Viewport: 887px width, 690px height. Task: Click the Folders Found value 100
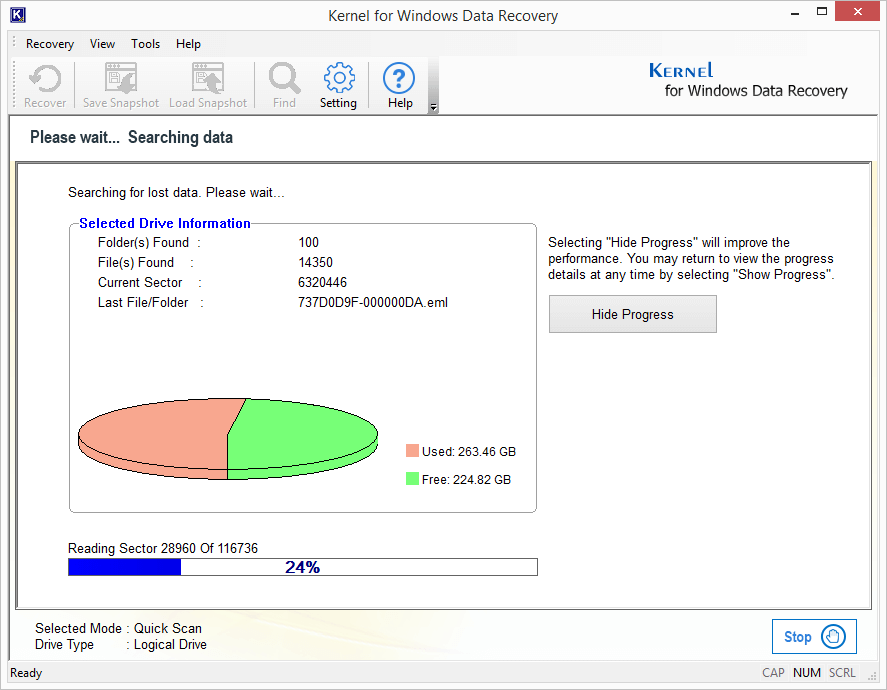click(309, 243)
